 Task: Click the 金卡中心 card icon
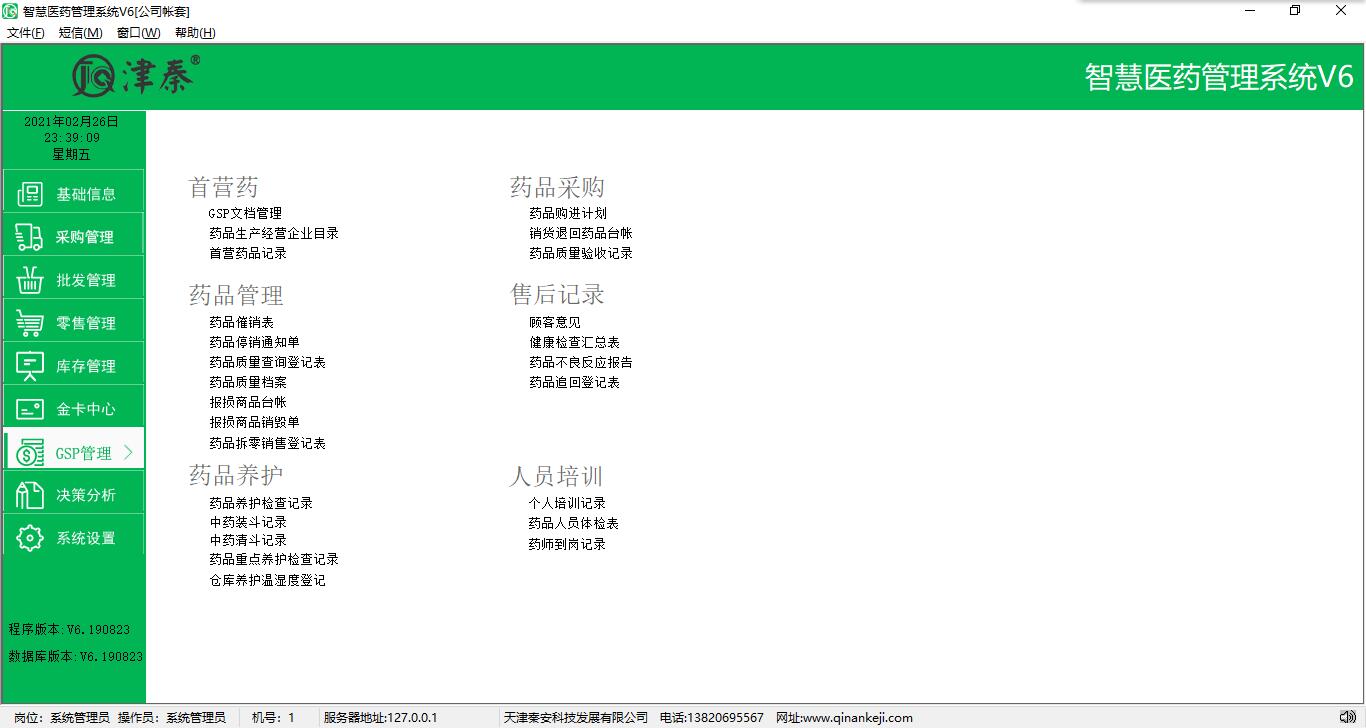point(30,409)
